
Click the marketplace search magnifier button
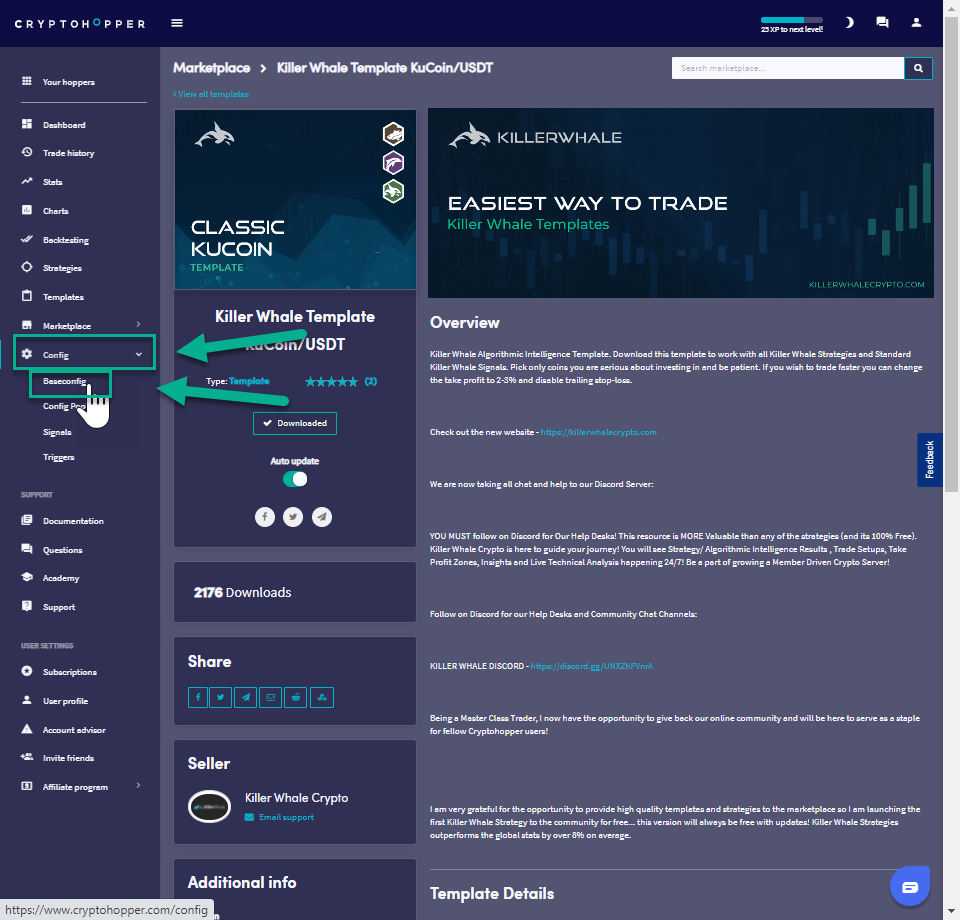(x=918, y=68)
